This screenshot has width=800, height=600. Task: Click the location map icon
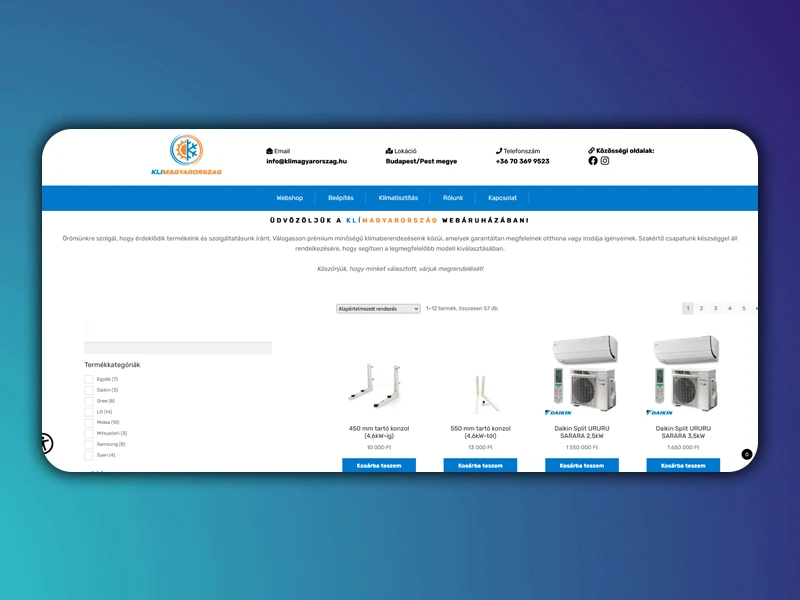[x=389, y=151]
